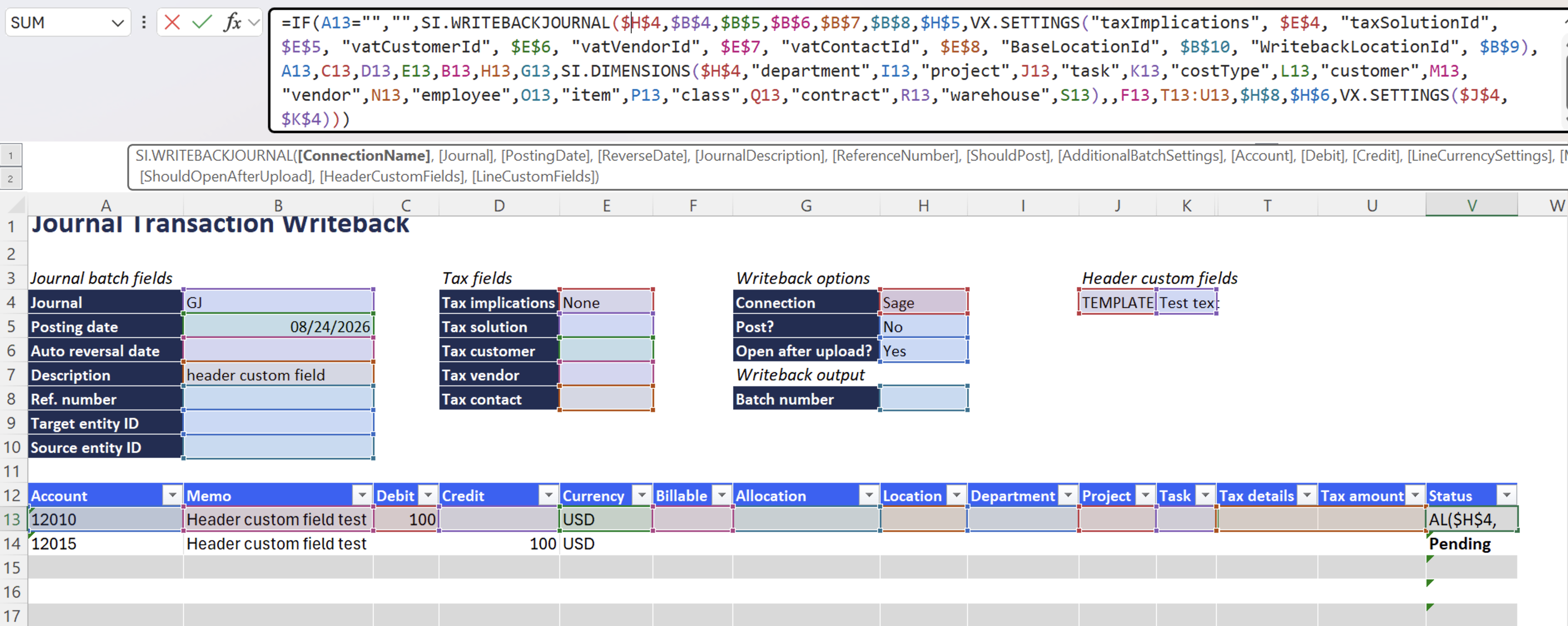Select the Debit cell with 100 in row 13
The image size is (1568, 626).
[406, 519]
